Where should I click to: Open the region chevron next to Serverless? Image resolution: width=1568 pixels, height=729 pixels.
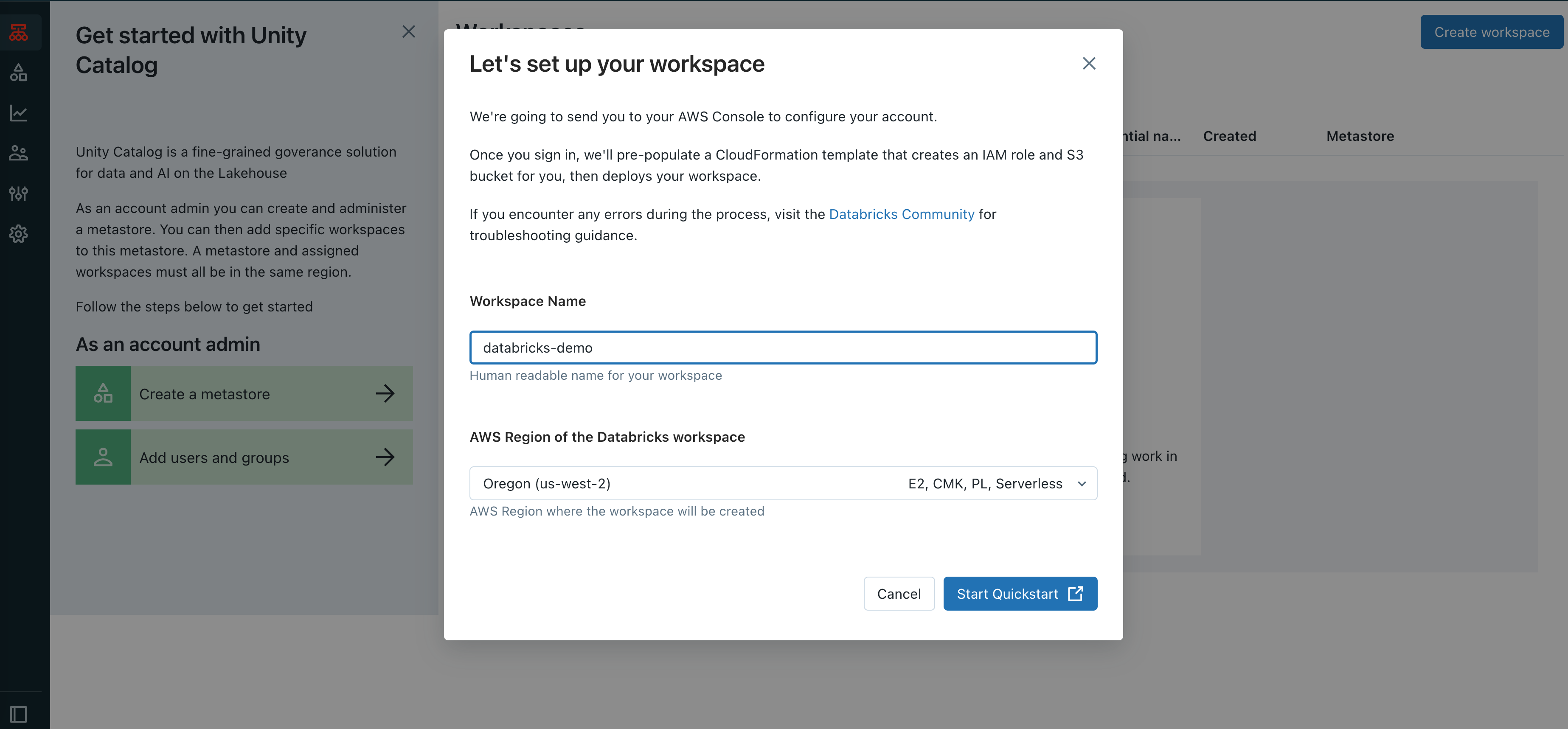pos(1082,483)
